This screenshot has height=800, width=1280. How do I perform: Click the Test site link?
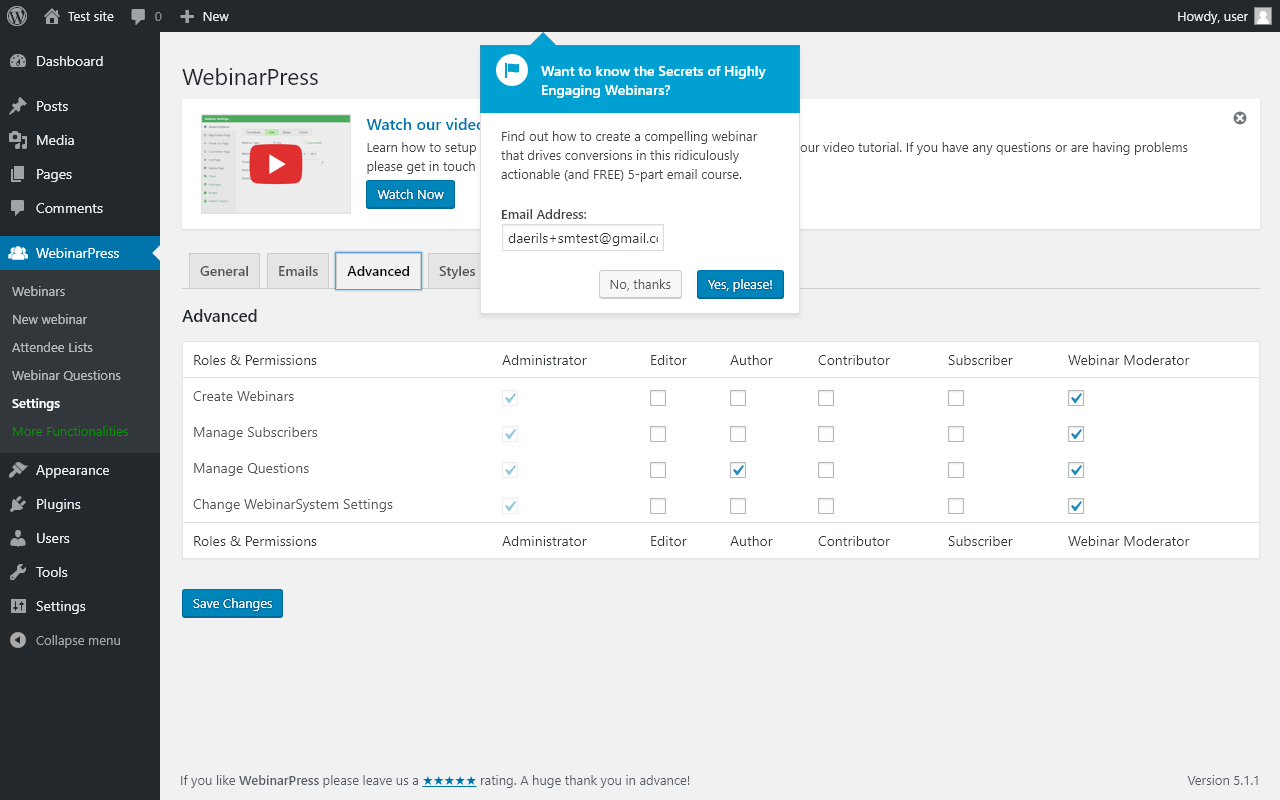pyautogui.click(x=91, y=16)
